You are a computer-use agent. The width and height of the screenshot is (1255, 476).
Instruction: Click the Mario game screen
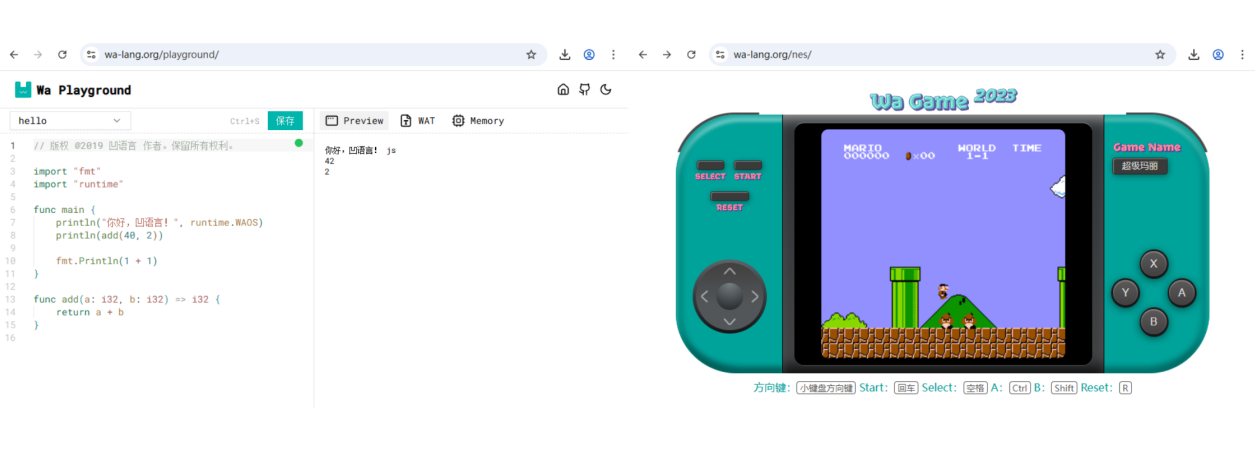pos(943,244)
